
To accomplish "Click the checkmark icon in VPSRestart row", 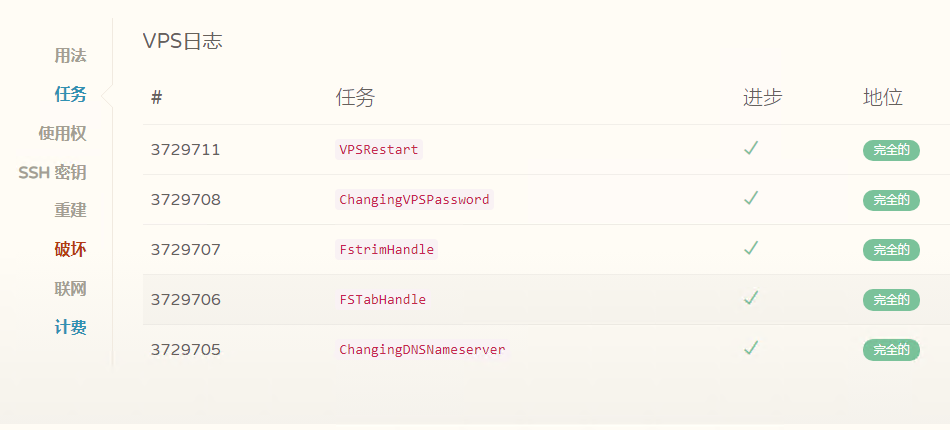I will click(x=751, y=148).
